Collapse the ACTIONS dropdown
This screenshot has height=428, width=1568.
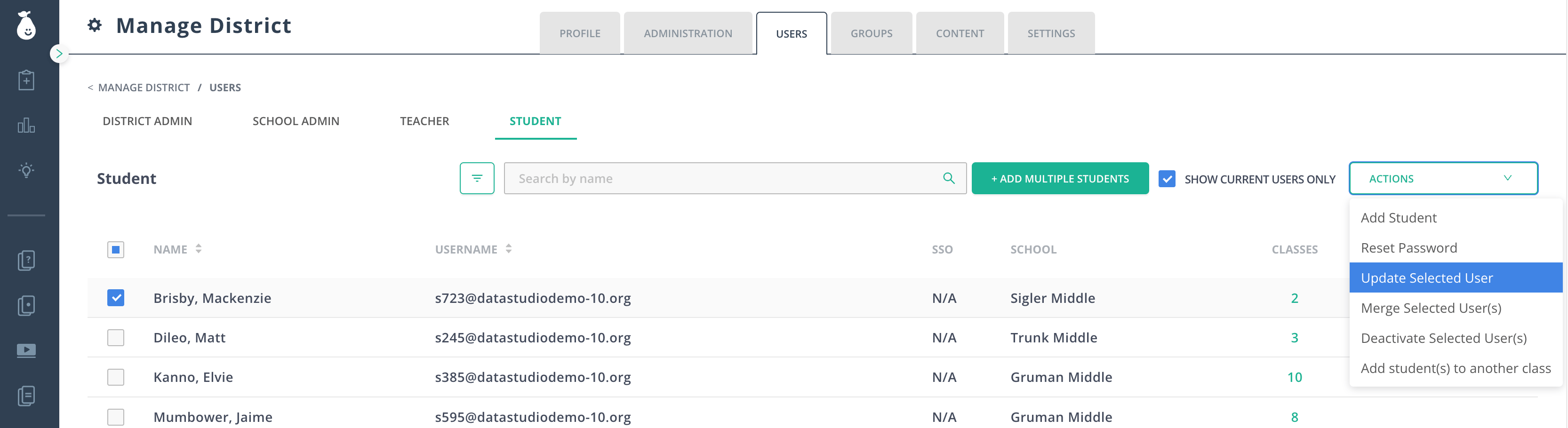click(1443, 178)
